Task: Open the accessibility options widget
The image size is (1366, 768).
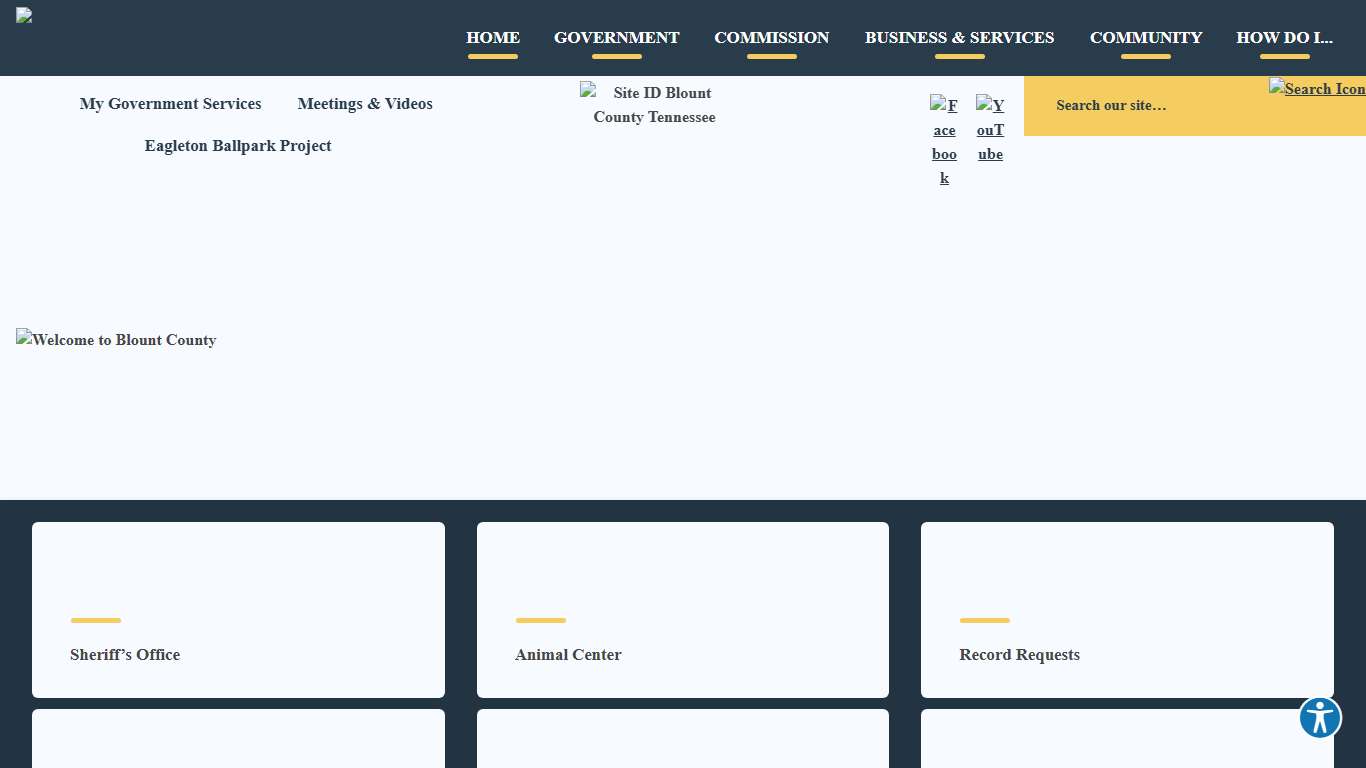Action: click(x=1320, y=718)
